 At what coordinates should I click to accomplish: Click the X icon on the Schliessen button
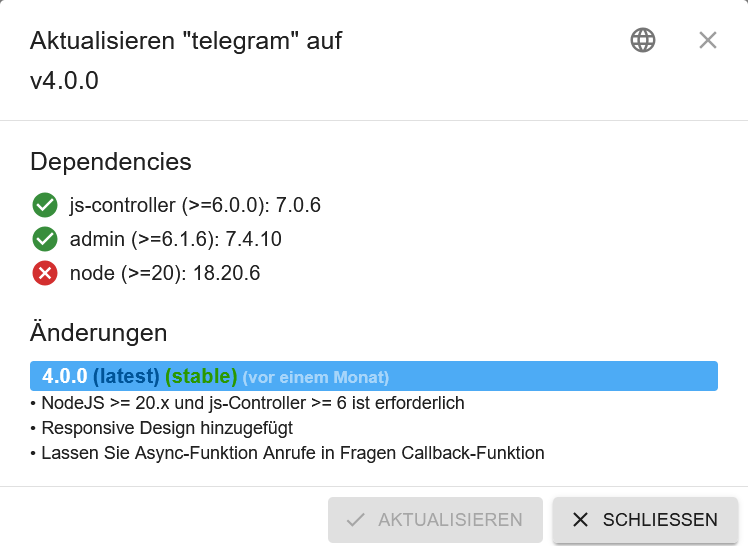click(580, 520)
